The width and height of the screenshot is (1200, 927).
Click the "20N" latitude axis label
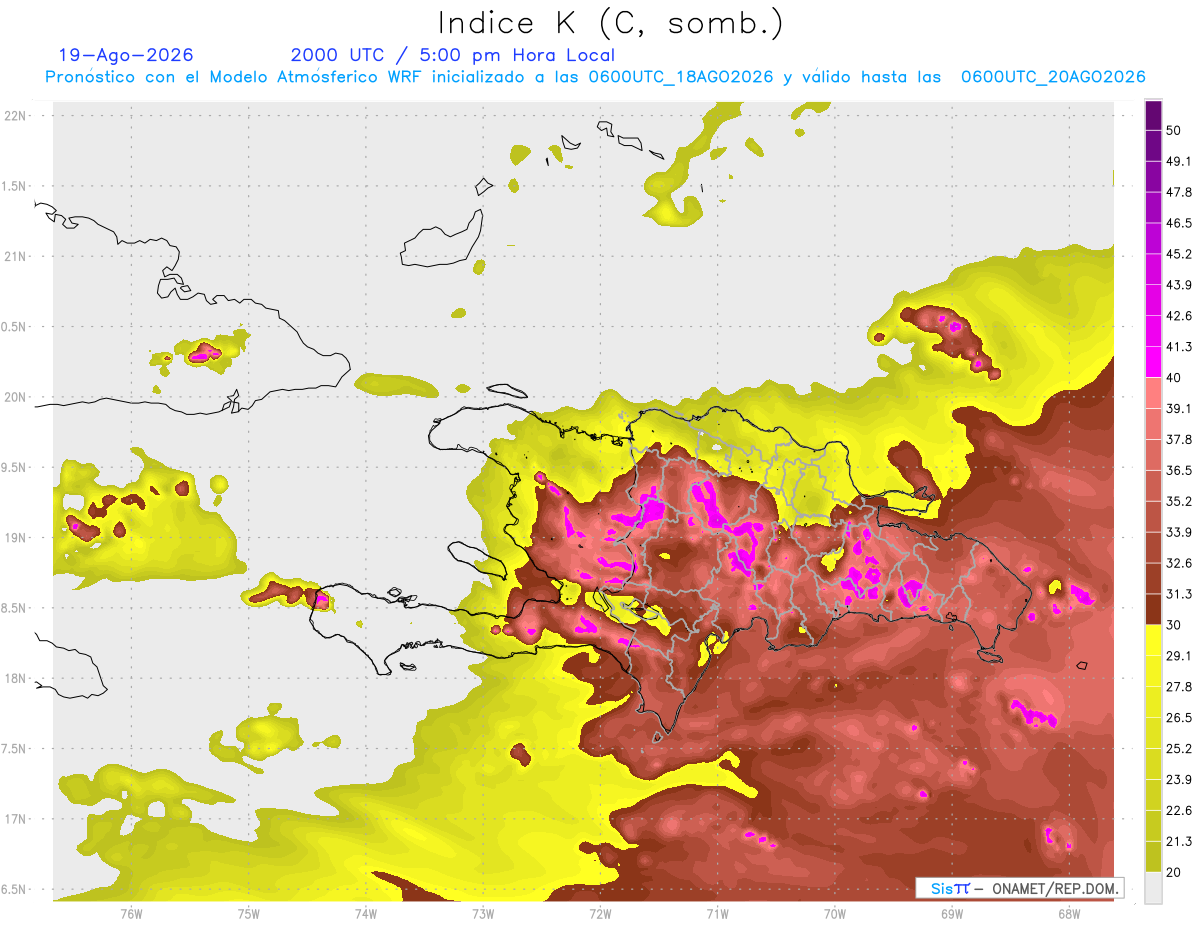(x=17, y=397)
